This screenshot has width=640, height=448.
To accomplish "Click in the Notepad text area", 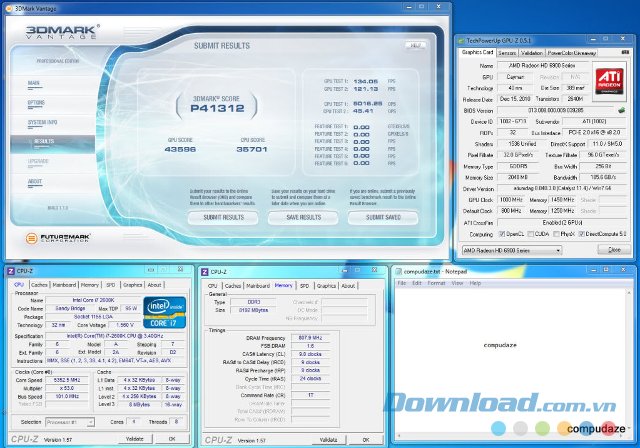I will tap(511, 362).
